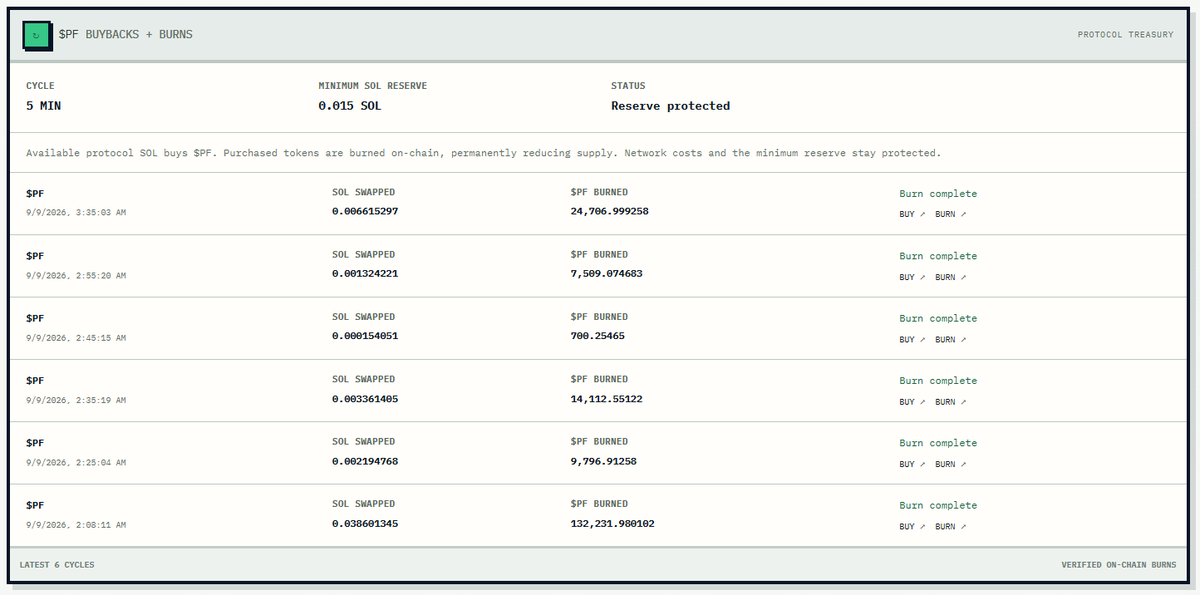
Task: Click Burn complete status for 2:08:11 AM
Action: (x=938, y=506)
